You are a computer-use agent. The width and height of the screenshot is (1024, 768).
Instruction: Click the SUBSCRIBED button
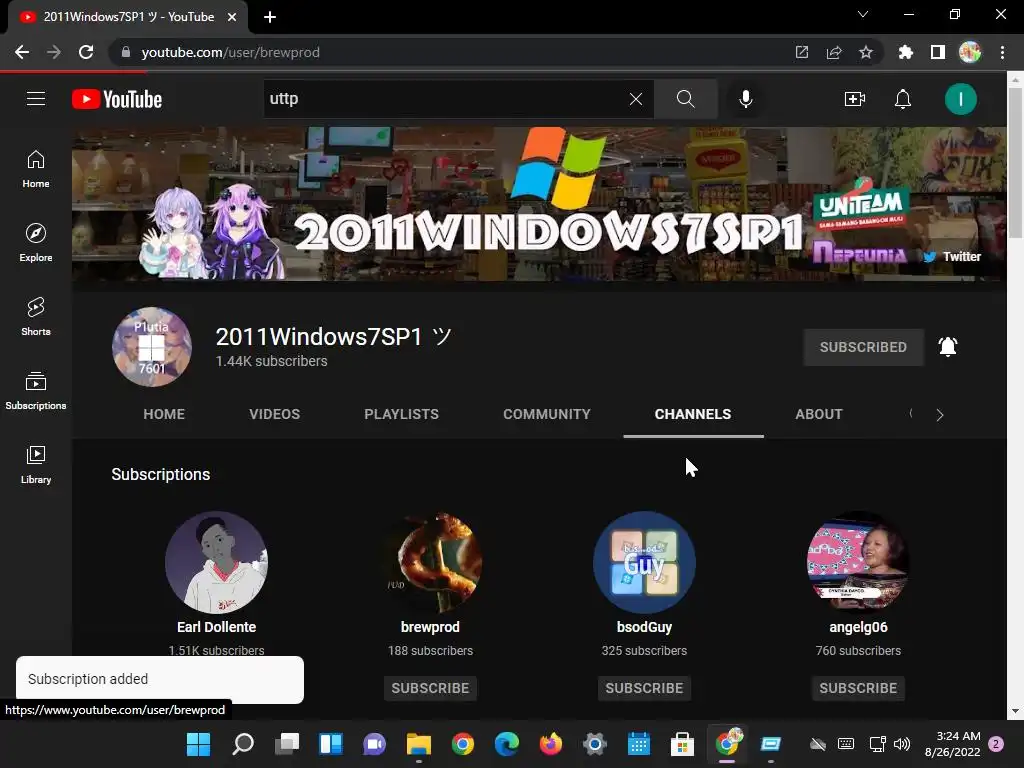(x=863, y=347)
